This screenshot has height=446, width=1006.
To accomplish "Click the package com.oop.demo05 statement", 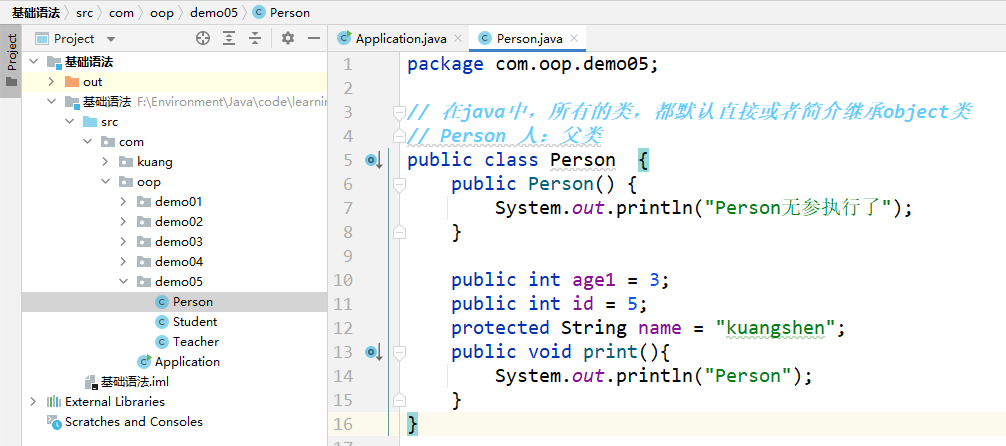I will pos(533,64).
